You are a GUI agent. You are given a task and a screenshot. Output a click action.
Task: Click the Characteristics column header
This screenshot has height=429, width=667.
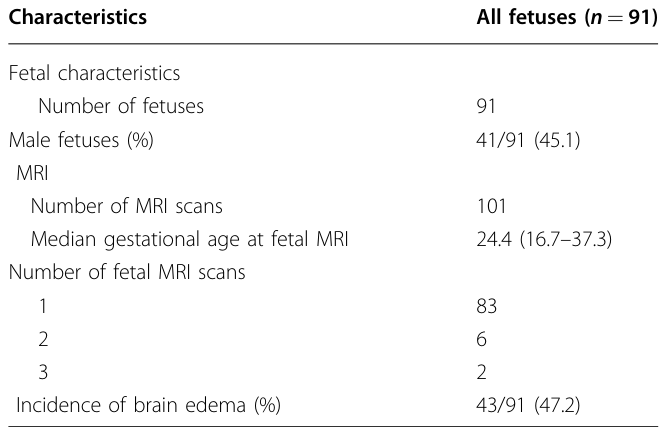[77, 17]
